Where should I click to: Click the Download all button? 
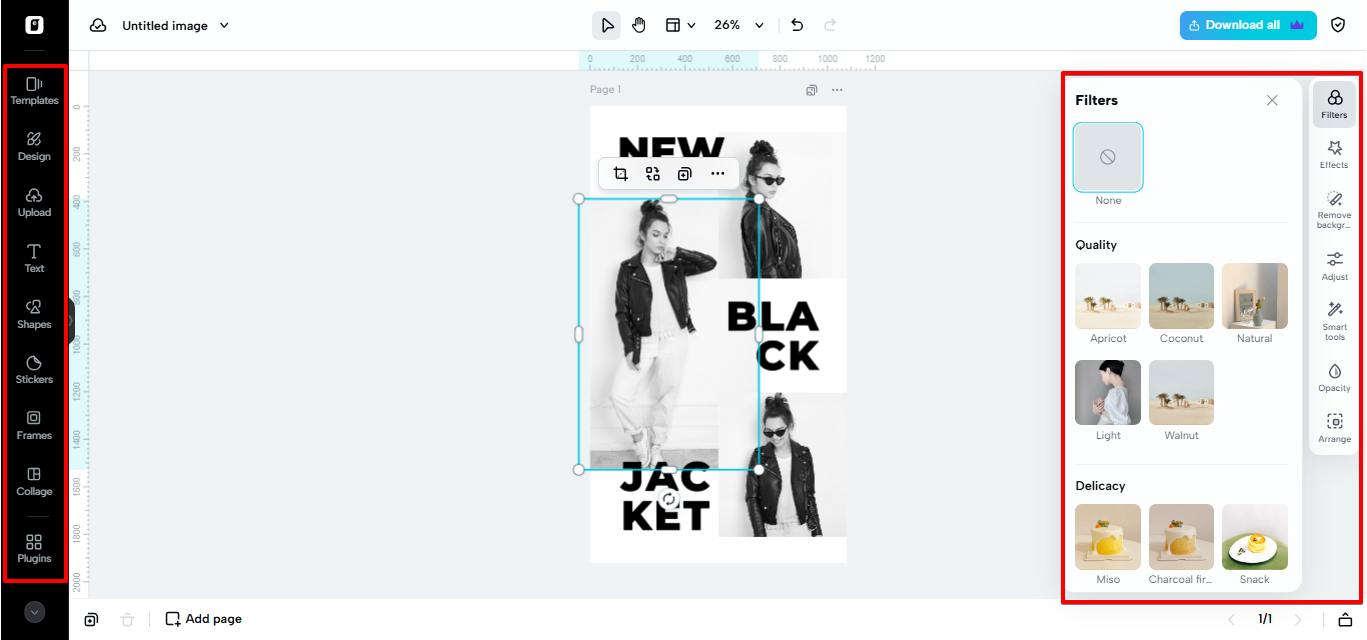tap(1247, 24)
